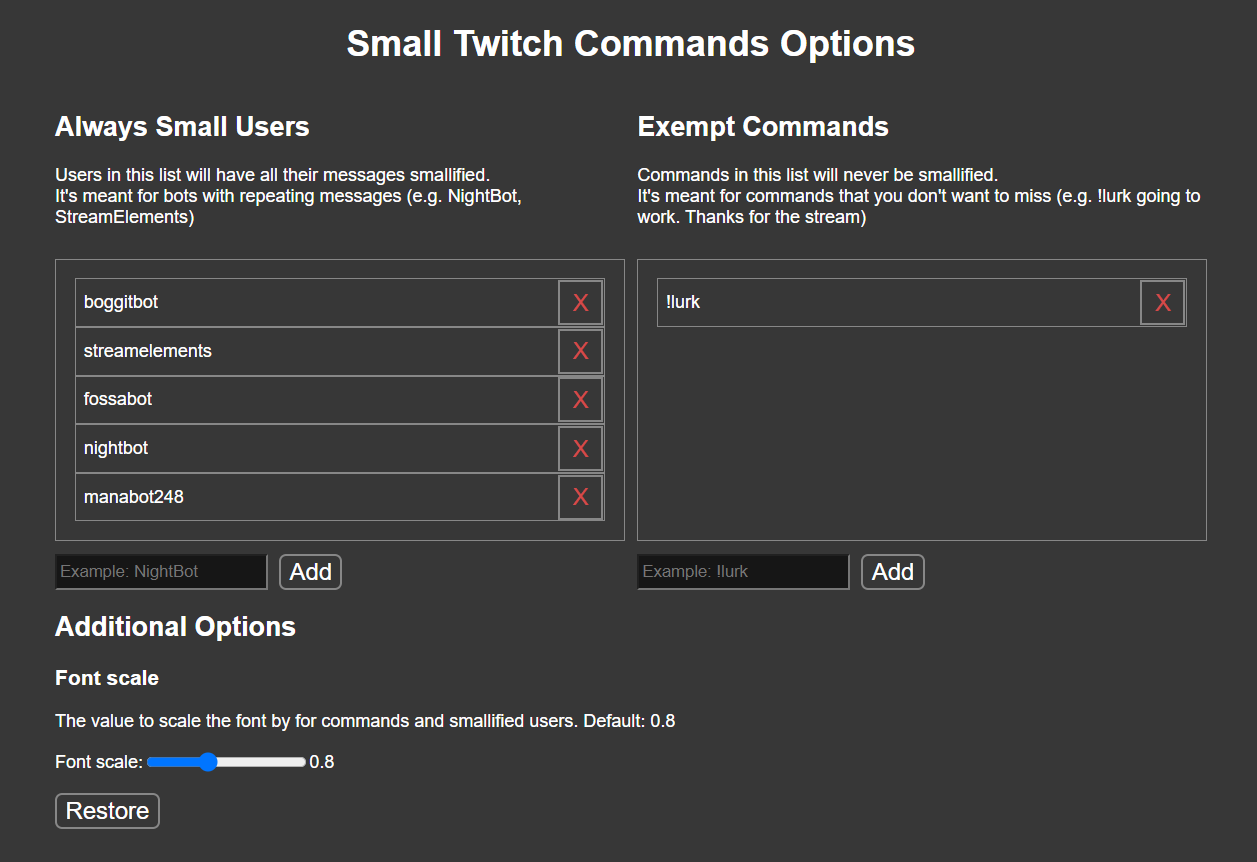Delete manabot248 using the X icon
Screen dimensions: 1257x862
(580, 497)
